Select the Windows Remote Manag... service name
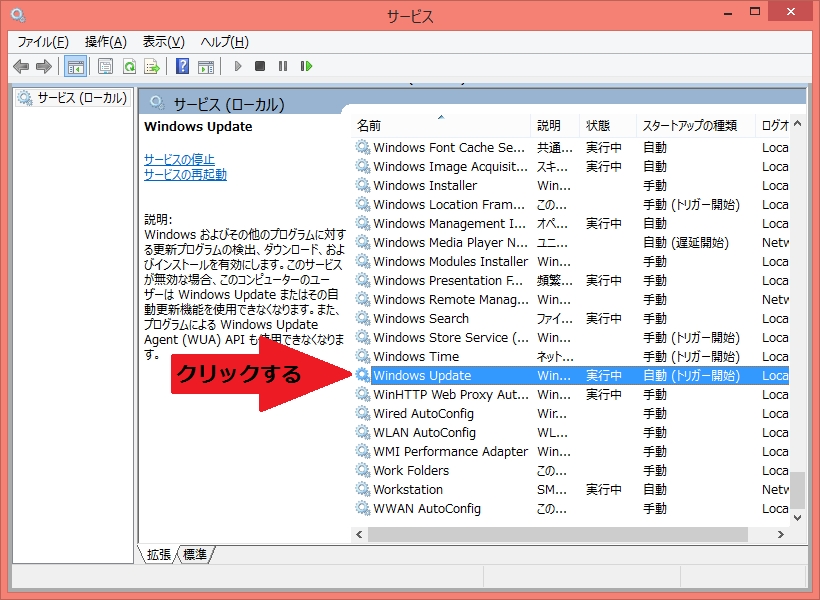Viewport: 820px width, 600px height. (451, 299)
